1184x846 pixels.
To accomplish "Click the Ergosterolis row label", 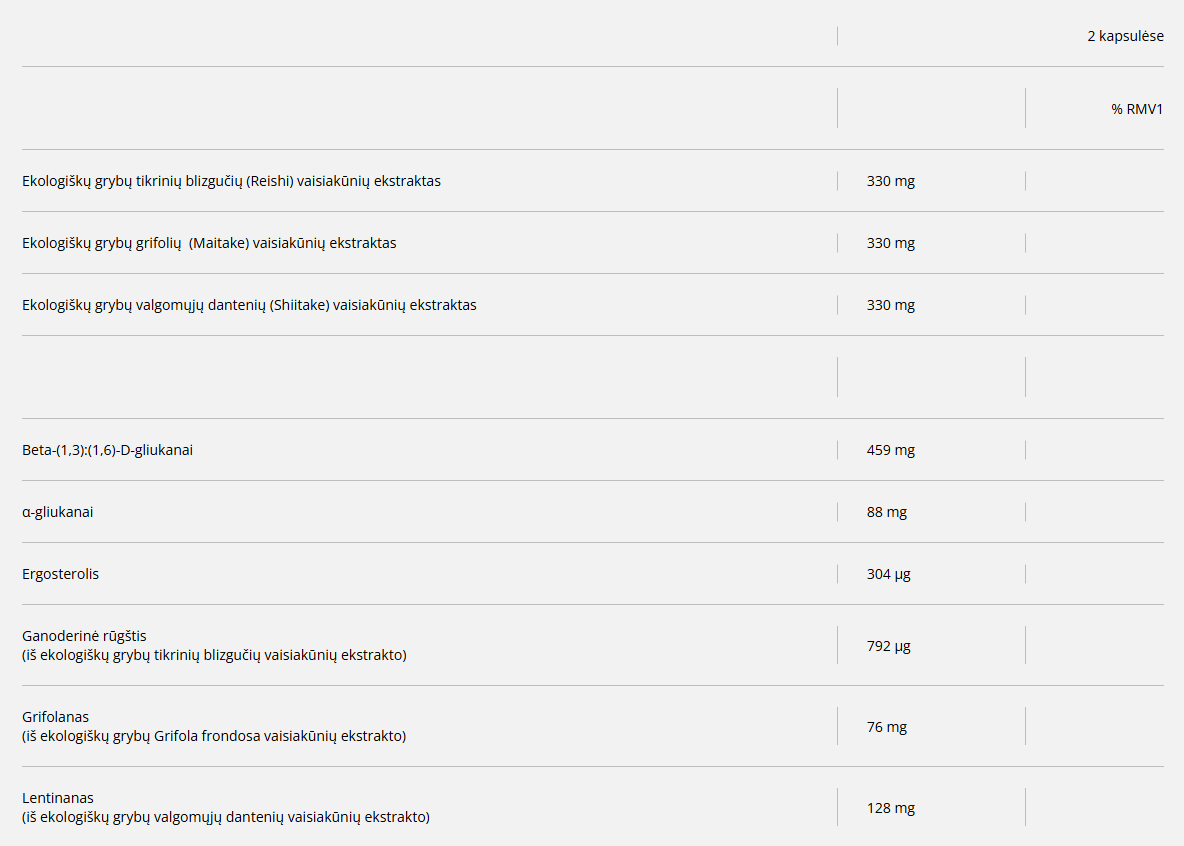I will [61, 574].
